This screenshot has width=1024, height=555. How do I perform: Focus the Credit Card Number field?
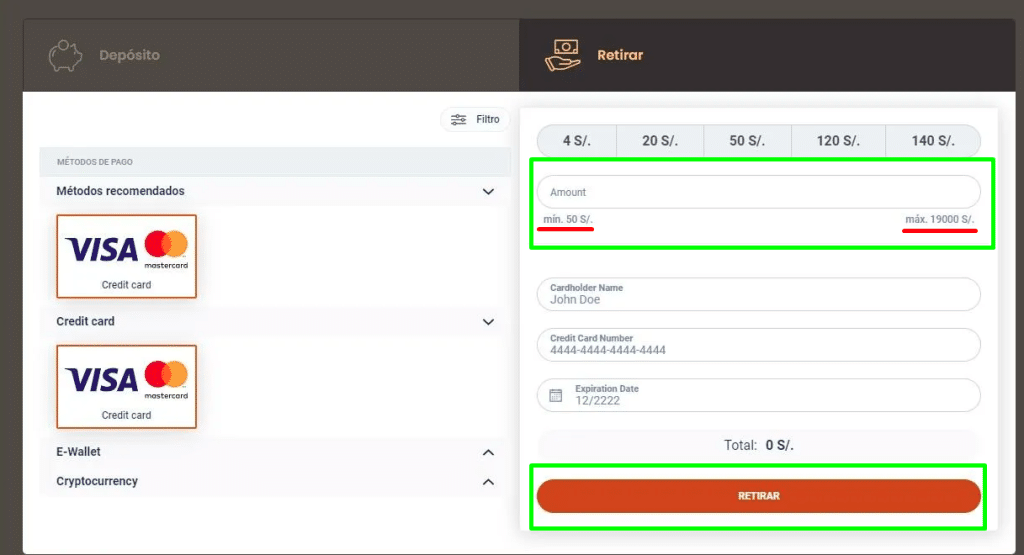pyautogui.click(x=758, y=345)
